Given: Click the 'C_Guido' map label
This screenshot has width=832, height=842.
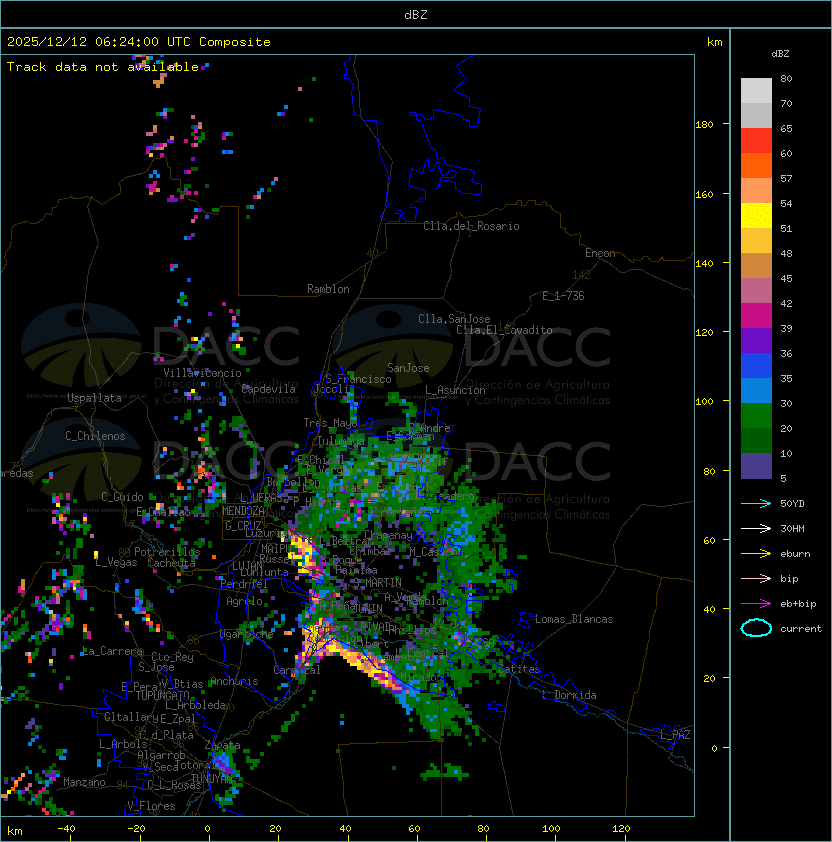Looking at the screenshot, I should (122, 497).
